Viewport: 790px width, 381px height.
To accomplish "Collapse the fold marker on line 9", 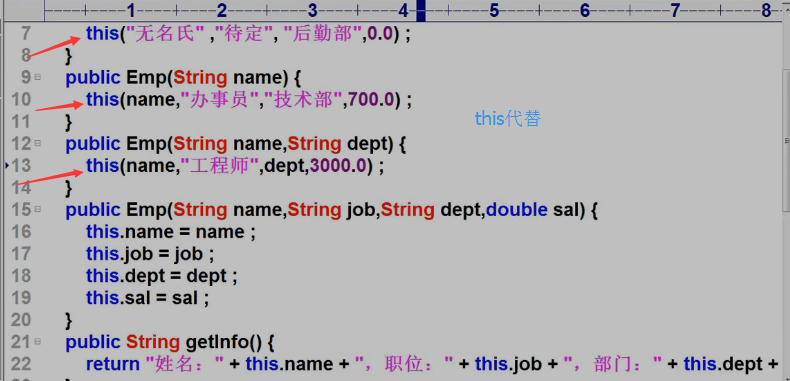I will [x=37, y=77].
